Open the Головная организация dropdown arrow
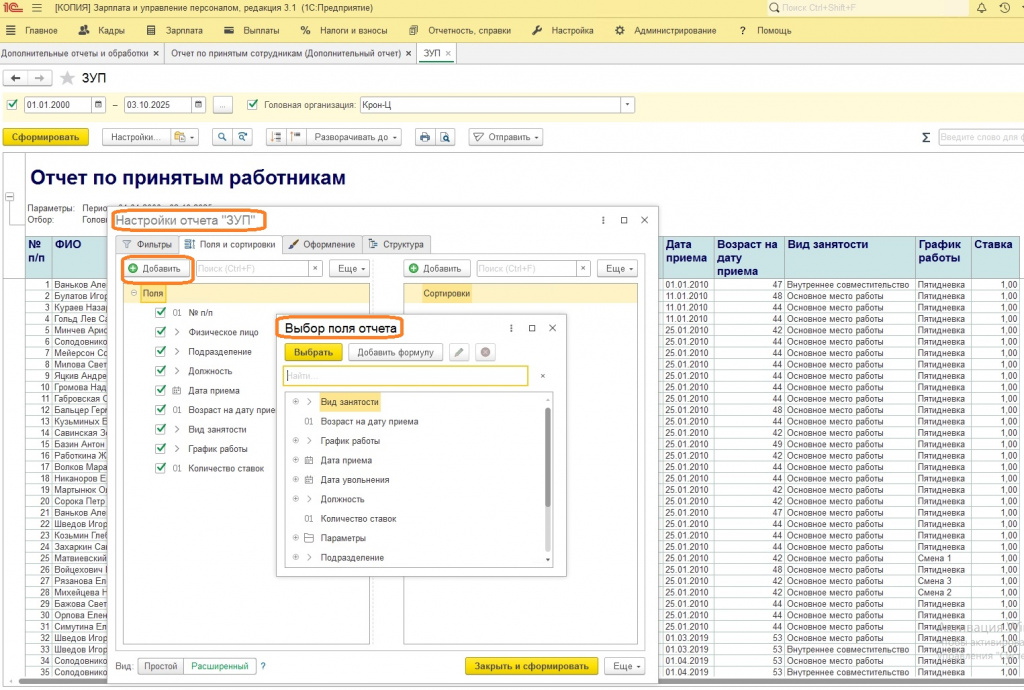Image resolution: width=1024 pixels, height=690 pixels. coord(627,104)
